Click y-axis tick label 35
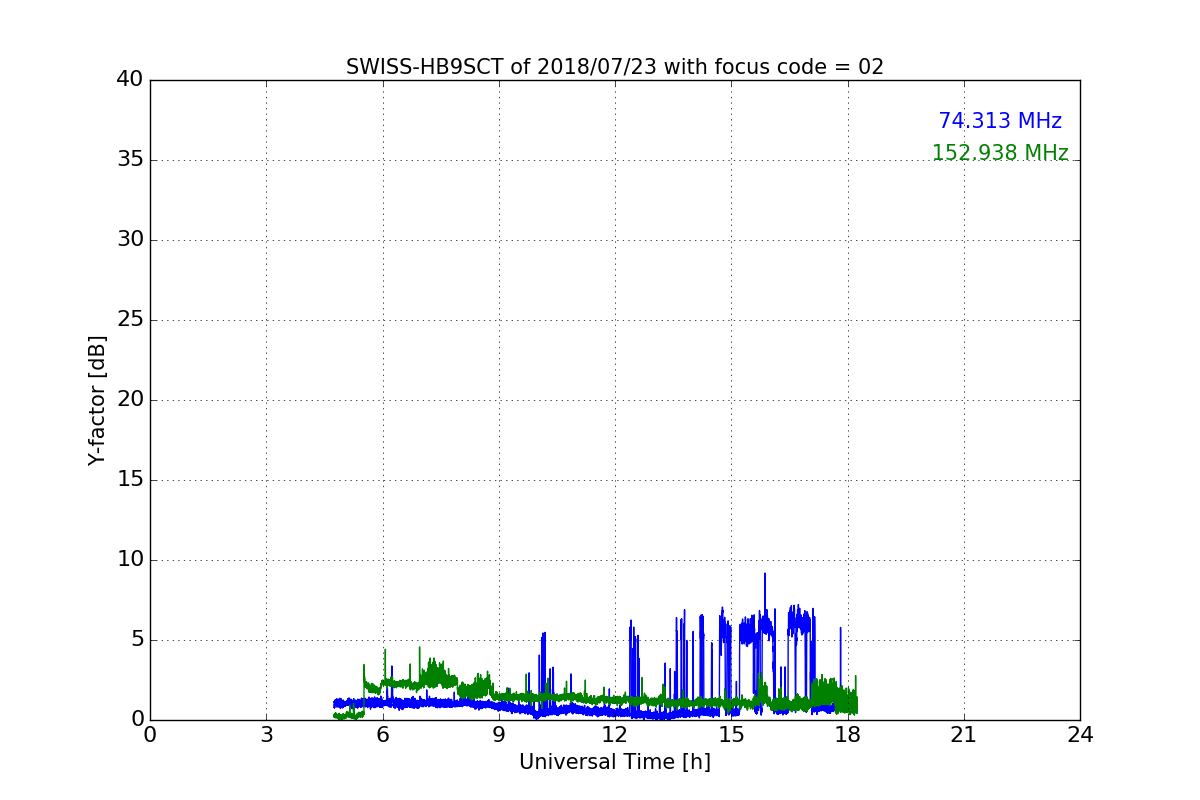Screen dimensions: 1200x800 click(x=130, y=160)
